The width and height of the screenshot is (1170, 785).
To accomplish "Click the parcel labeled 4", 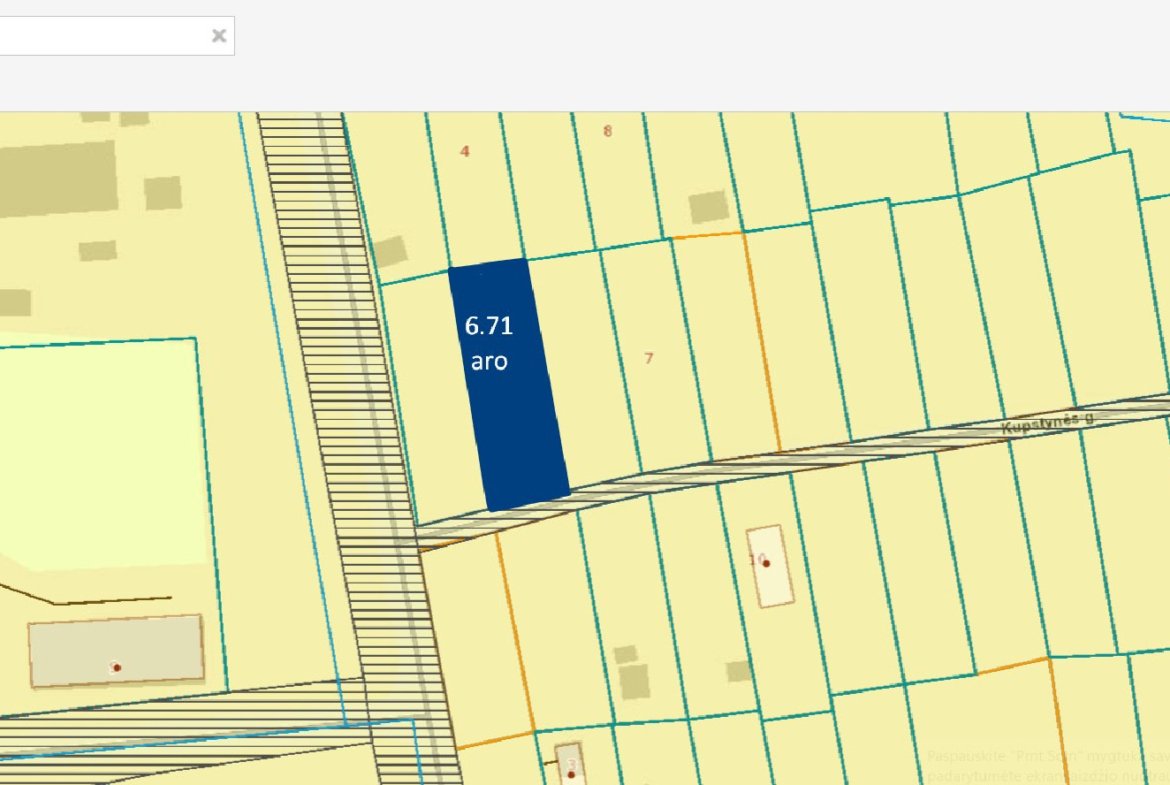I will pos(464,151).
